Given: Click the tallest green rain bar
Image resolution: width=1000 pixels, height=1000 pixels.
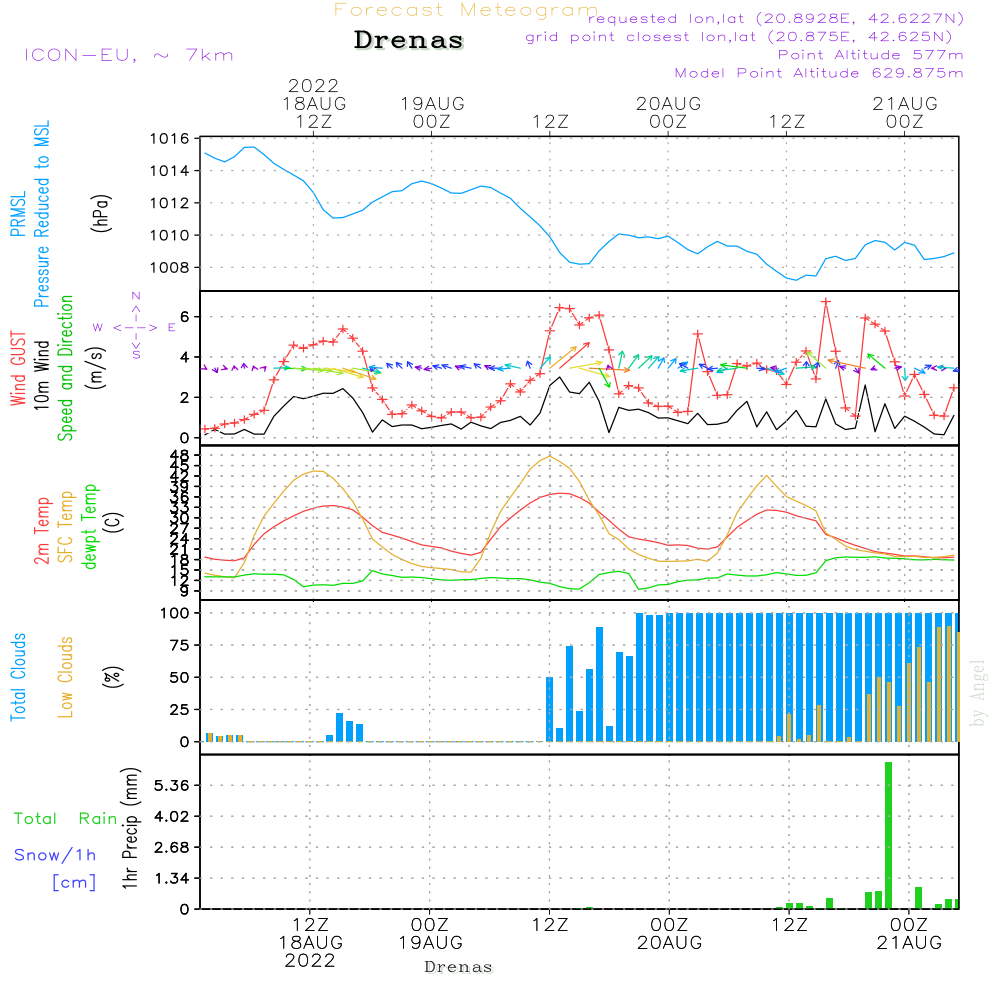Looking at the screenshot, I should pyautogui.click(x=888, y=835).
